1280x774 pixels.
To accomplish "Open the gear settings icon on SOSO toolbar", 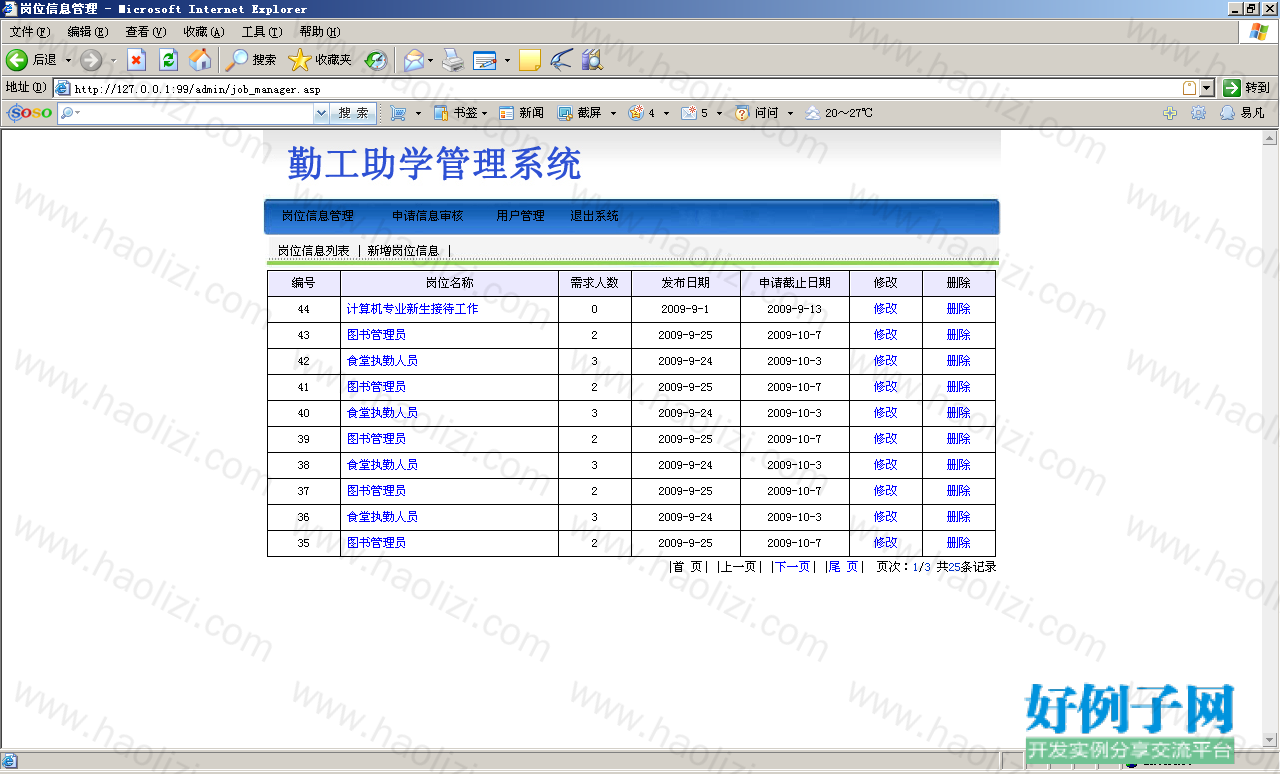I will pyautogui.click(x=1199, y=113).
